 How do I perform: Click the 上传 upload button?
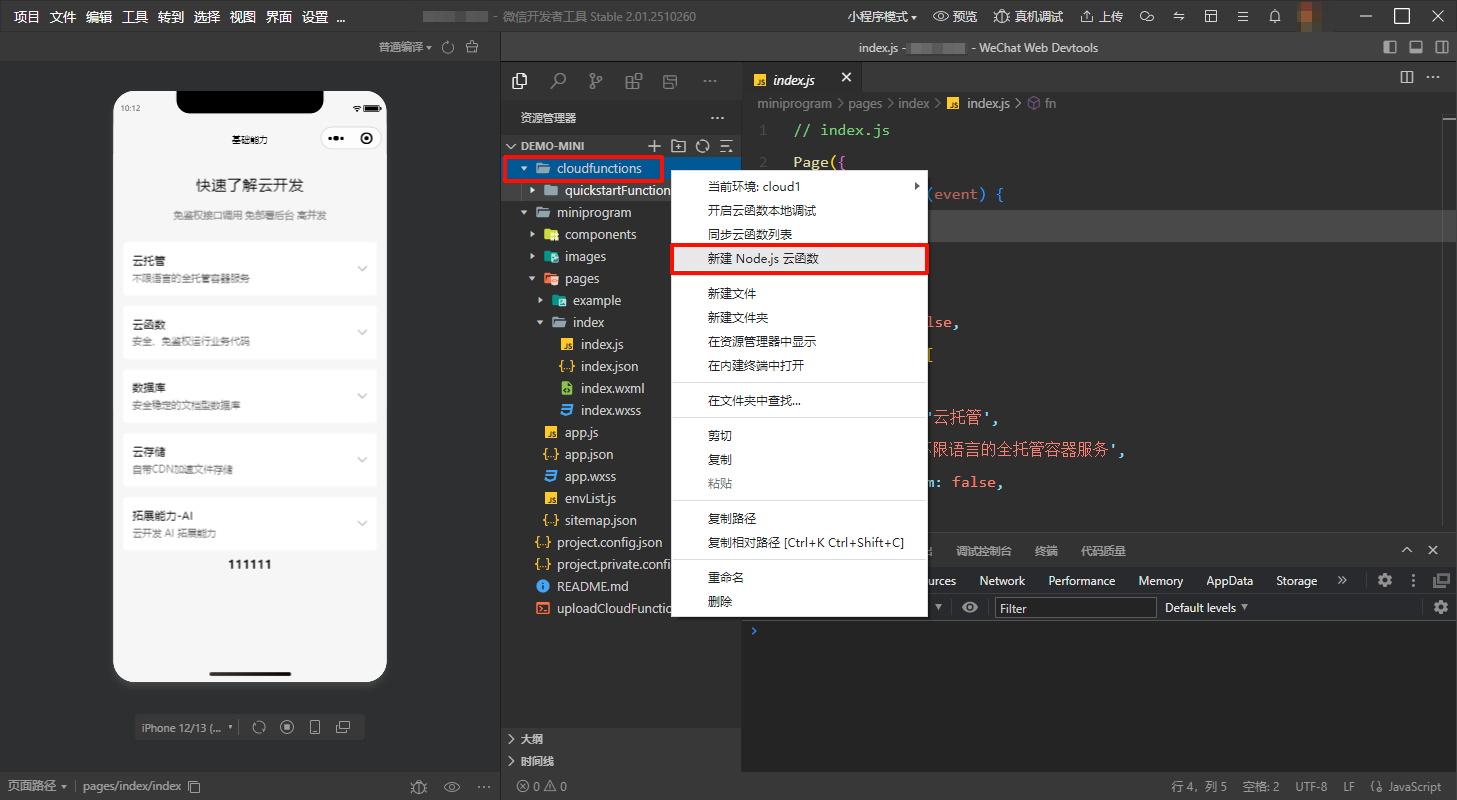click(x=1101, y=17)
